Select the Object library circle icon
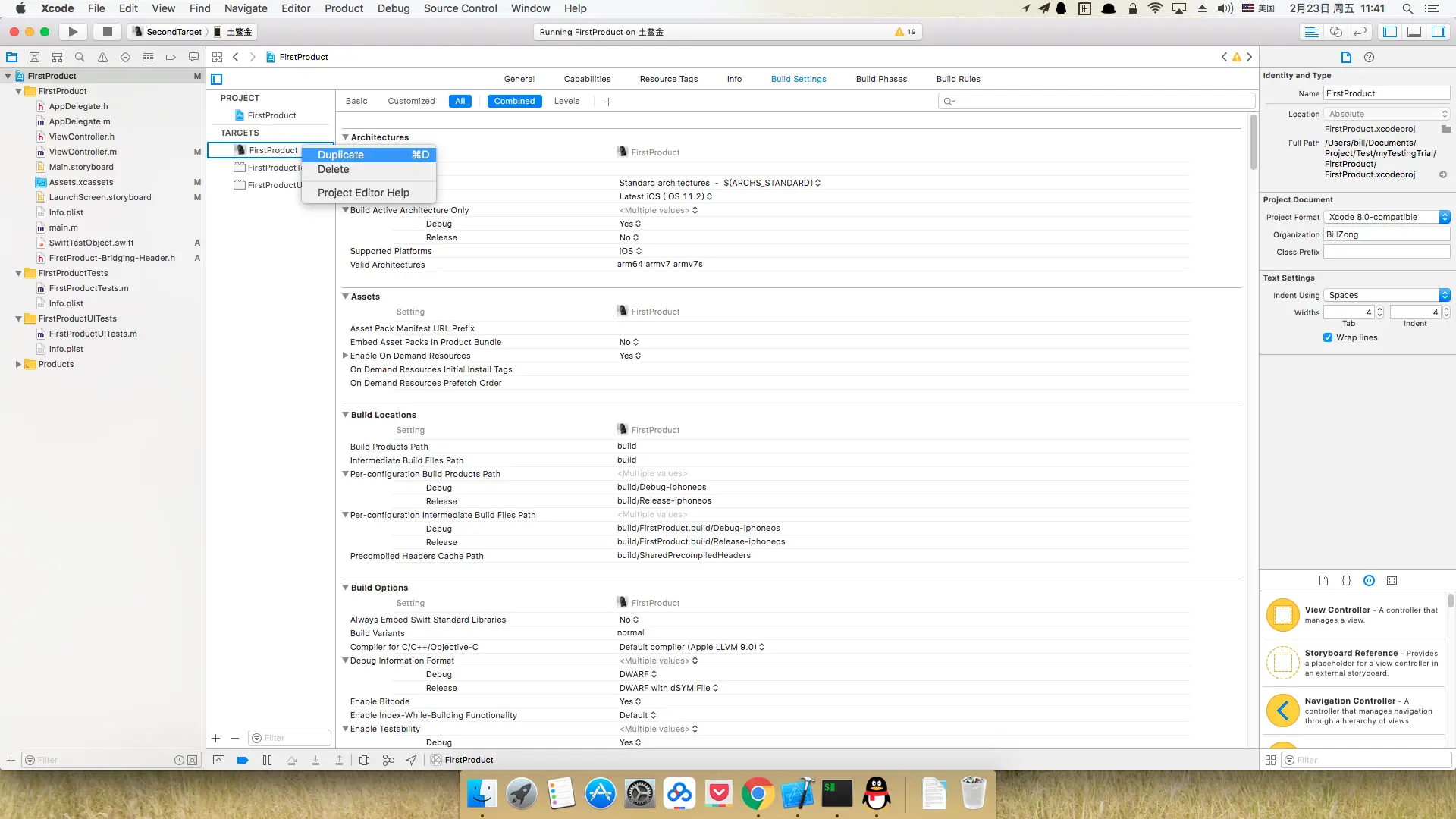Image resolution: width=1456 pixels, height=819 pixels. pyautogui.click(x=1369, y=581)
